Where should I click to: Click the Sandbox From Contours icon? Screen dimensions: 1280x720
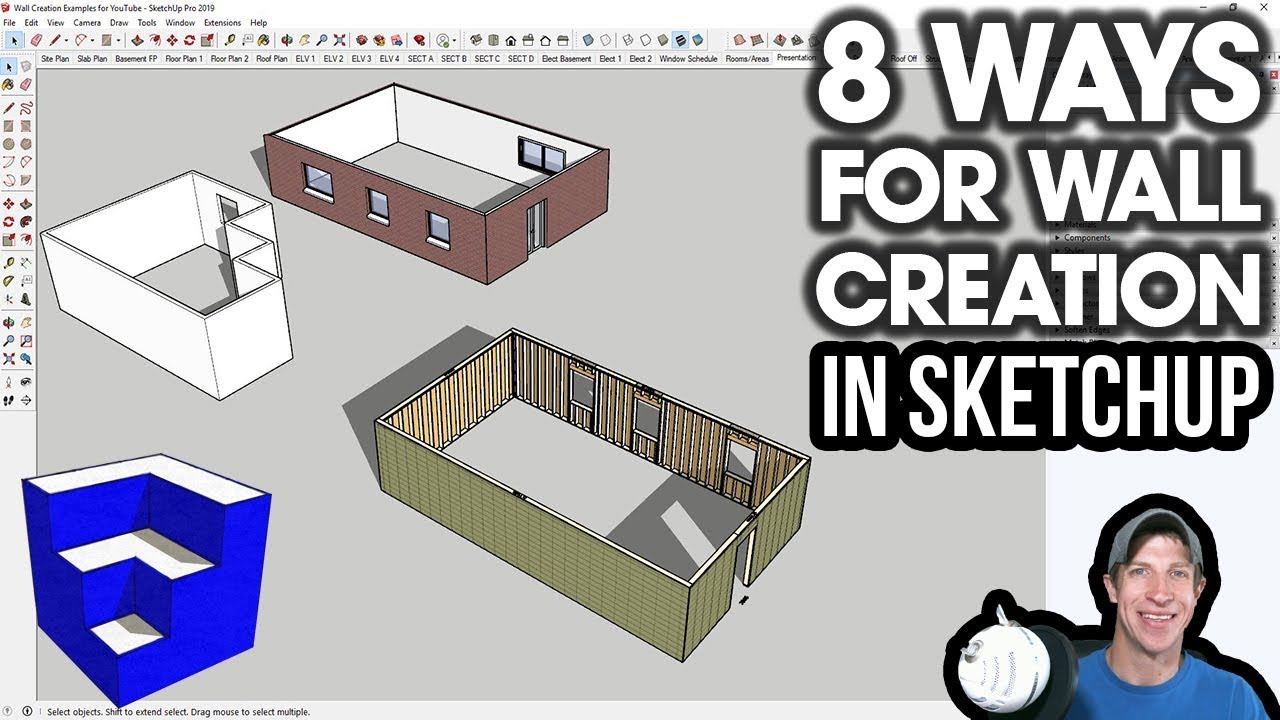[740, 40]
